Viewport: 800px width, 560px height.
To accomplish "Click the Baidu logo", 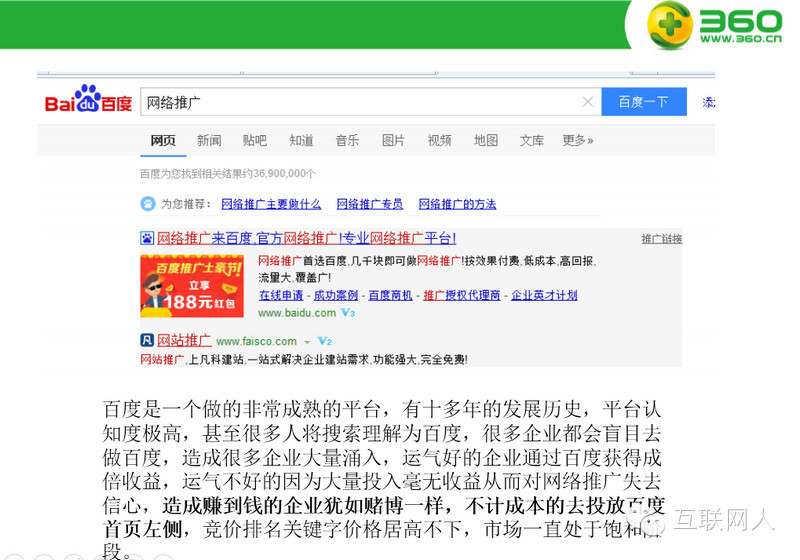I will 88,99.
